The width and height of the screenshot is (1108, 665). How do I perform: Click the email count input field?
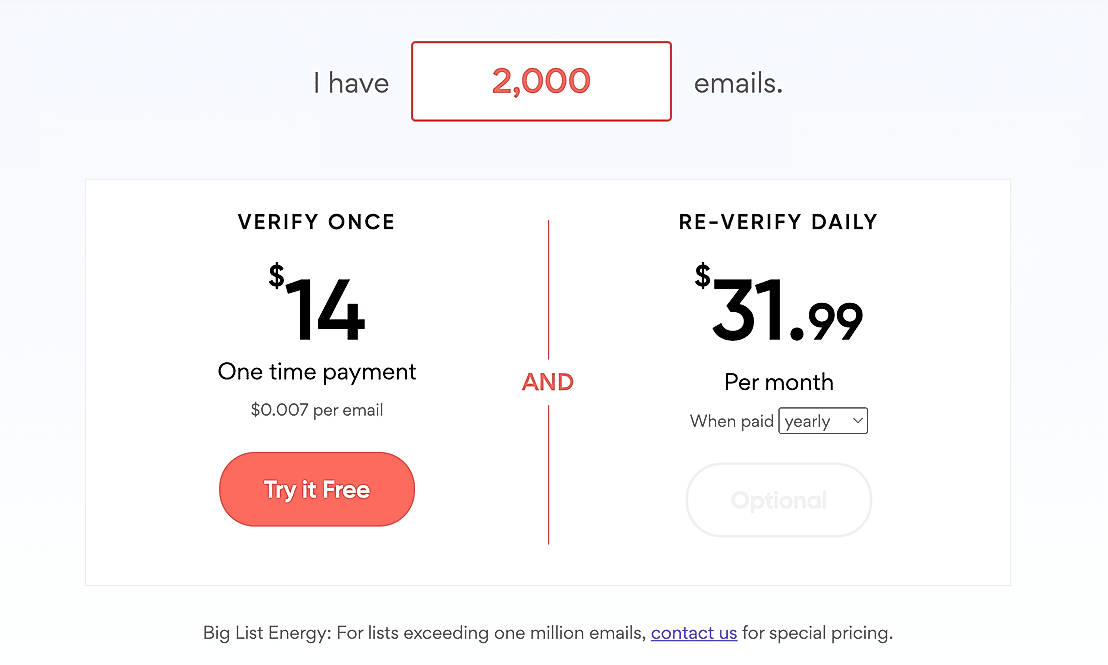coord(541,81)
